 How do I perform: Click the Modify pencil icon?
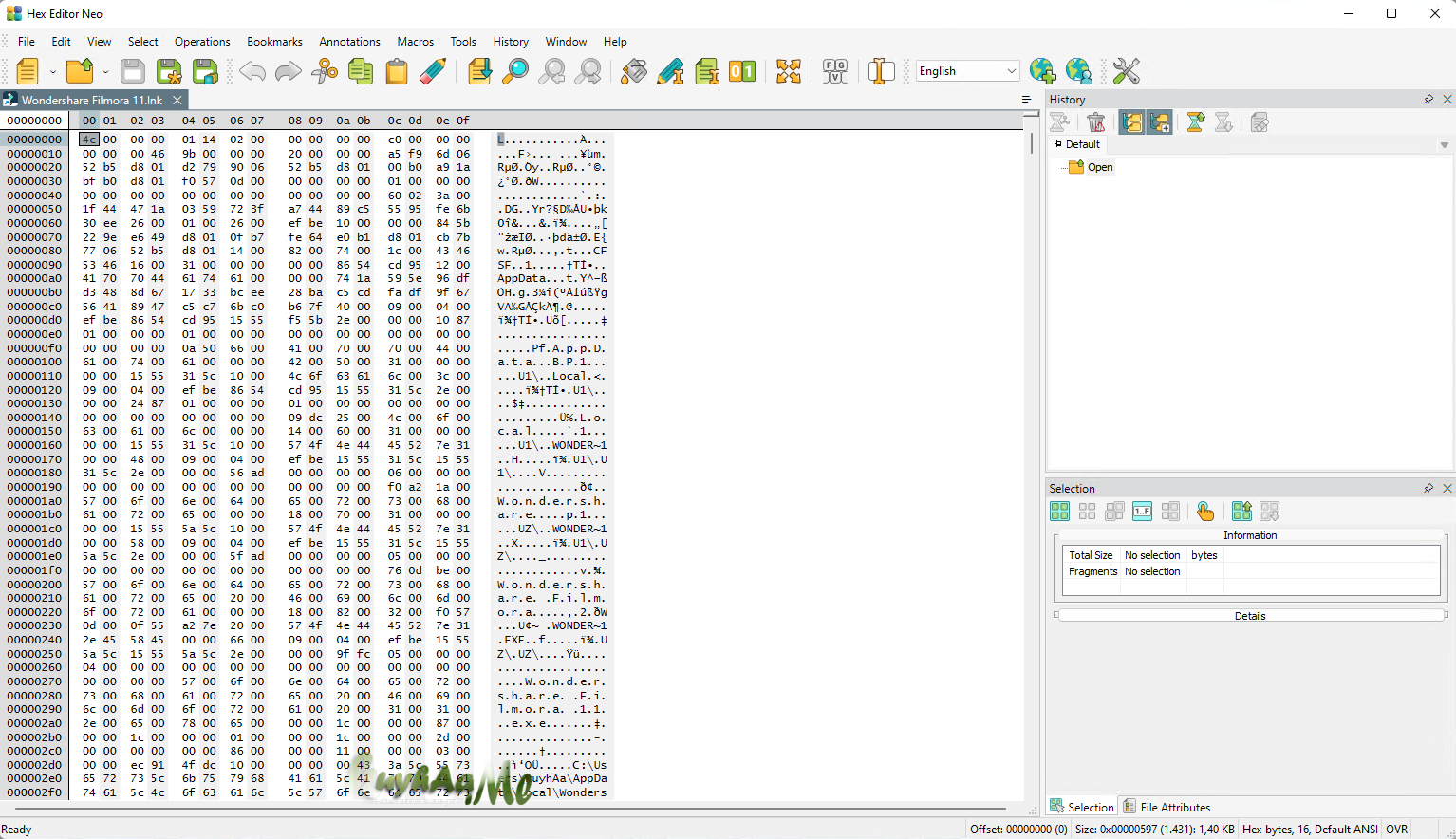(670, 71)
